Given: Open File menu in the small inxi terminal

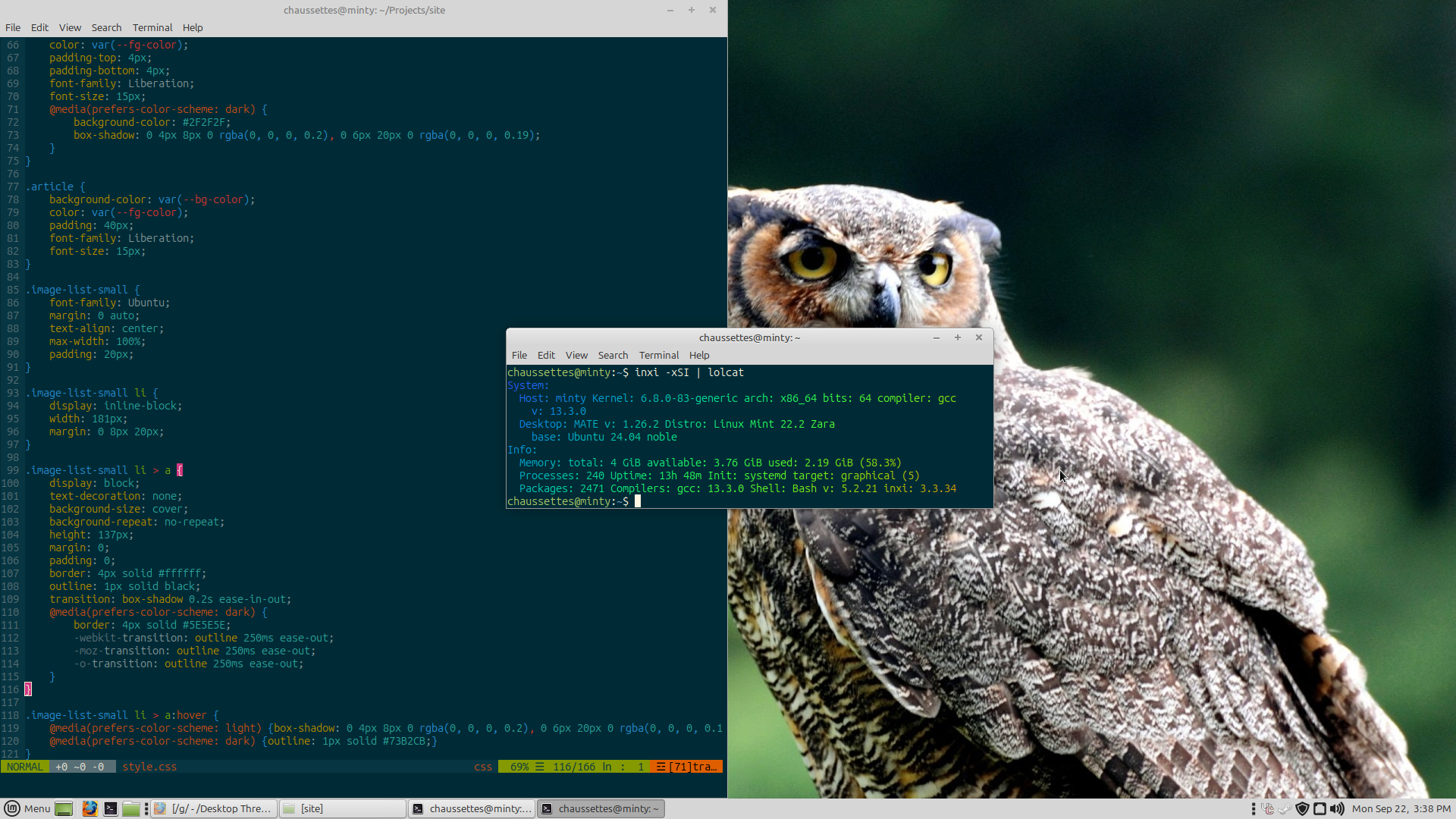Looking at the screenshot, I should coord(519,355).
